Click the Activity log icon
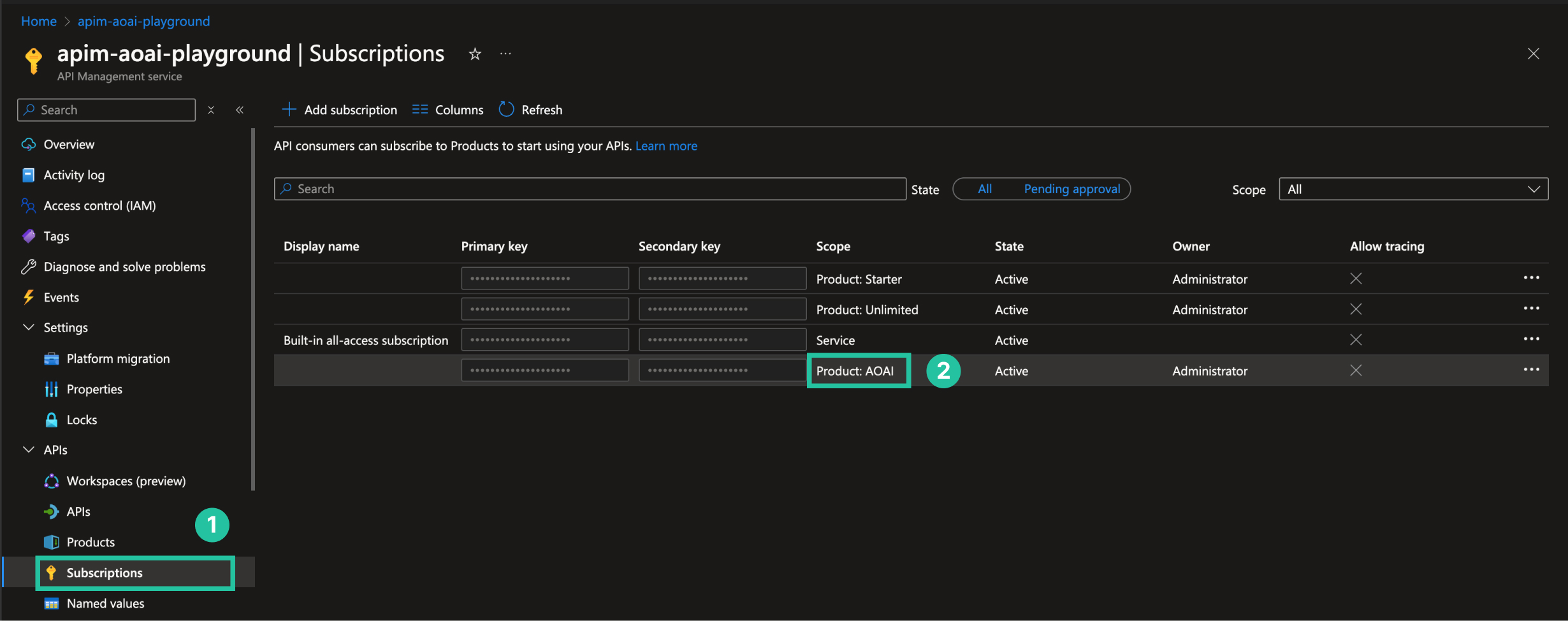 tap(29, 175)
